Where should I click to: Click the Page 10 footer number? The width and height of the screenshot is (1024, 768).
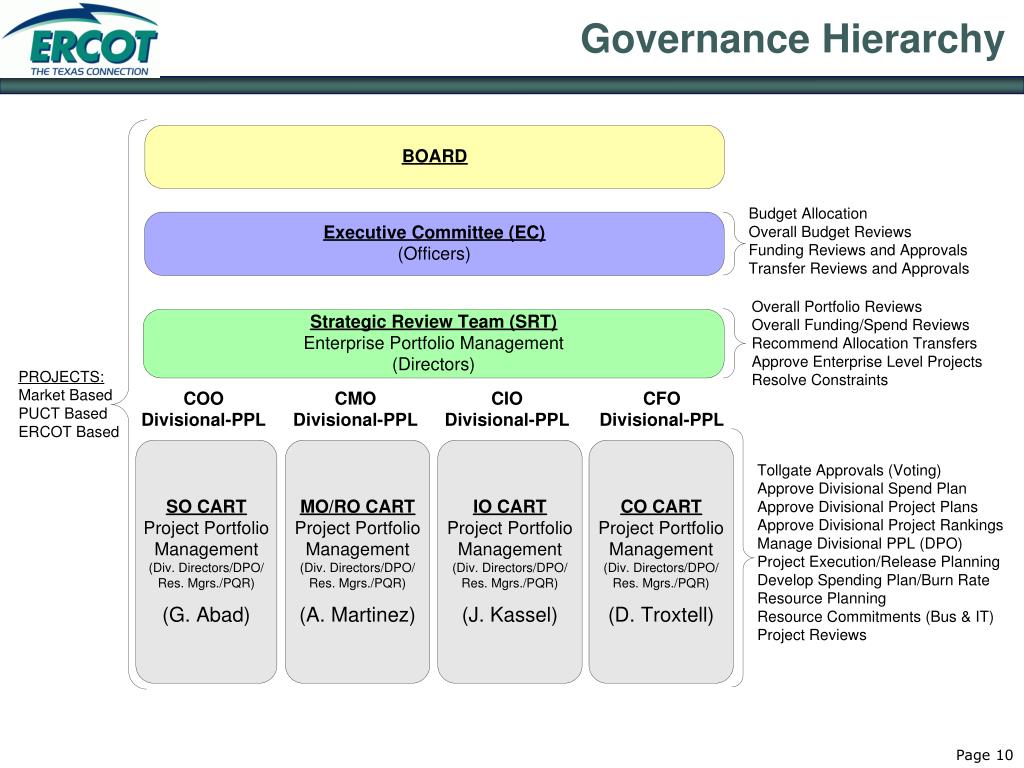[x=984, y=755]
